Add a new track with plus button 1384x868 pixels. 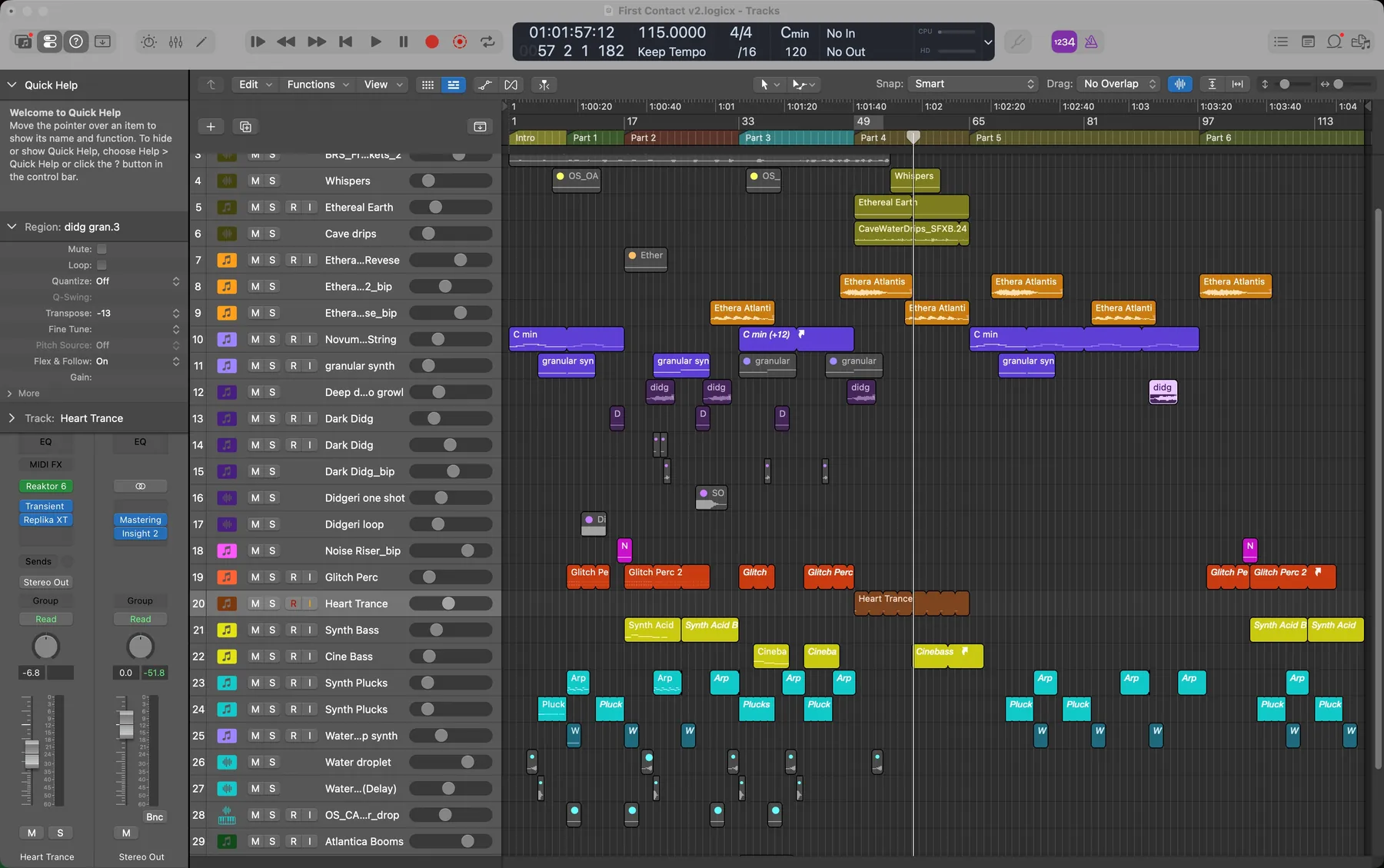click(211, 126)
